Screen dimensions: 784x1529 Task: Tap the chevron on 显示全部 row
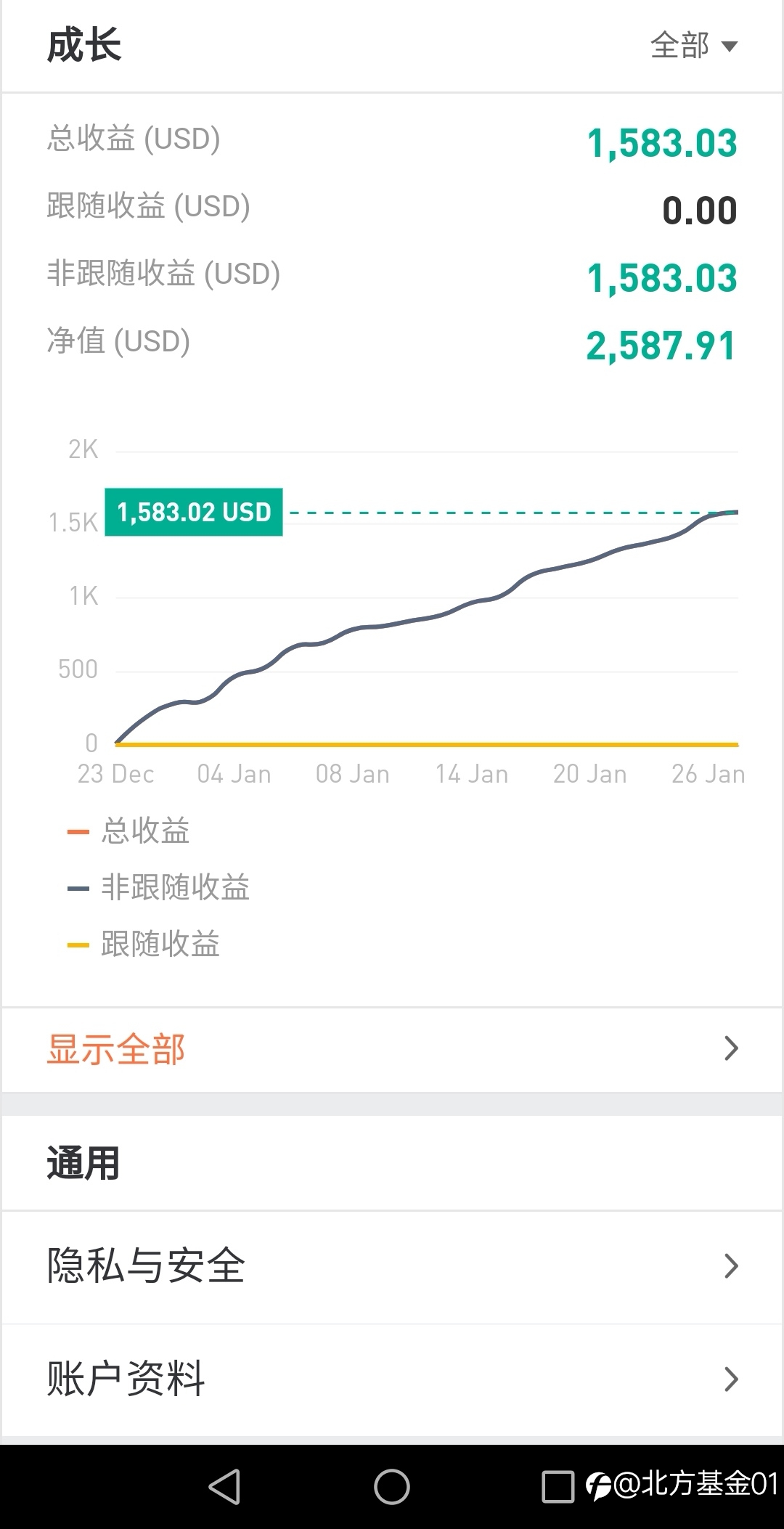(x=731, y=1048)
